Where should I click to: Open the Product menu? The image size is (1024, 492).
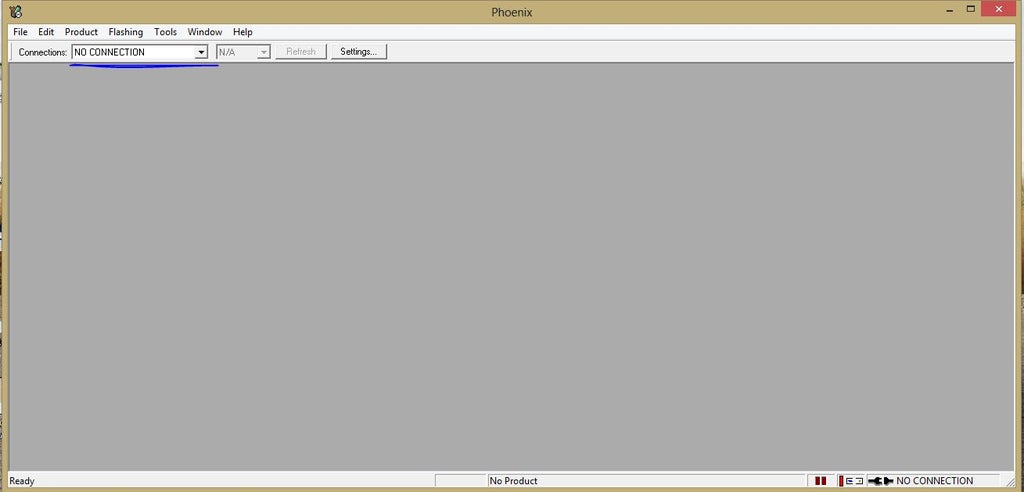click(x=81, y=32)
